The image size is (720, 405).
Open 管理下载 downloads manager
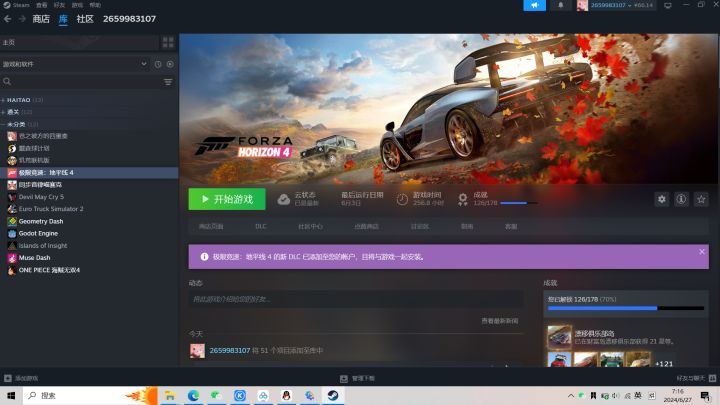357,378
